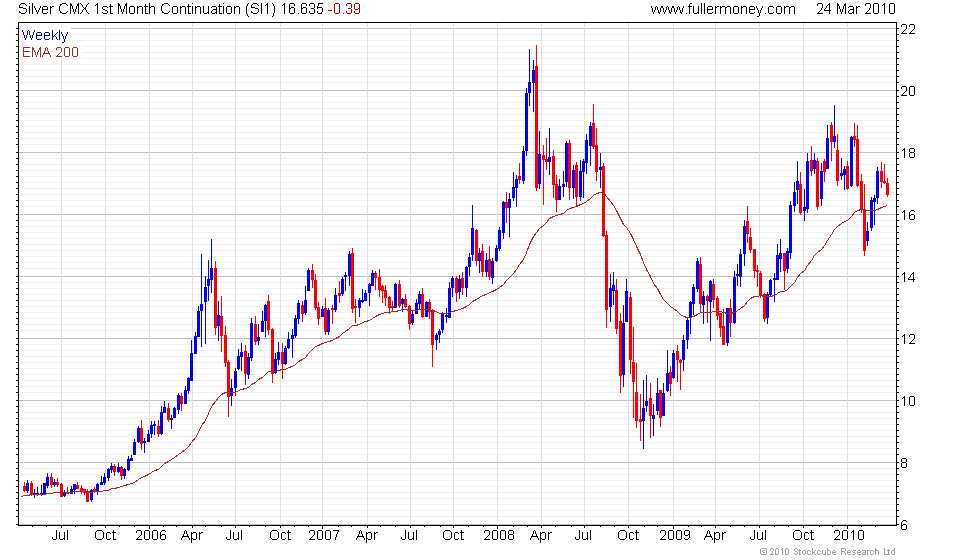
Task: Click the date 24 Mar 2010
Action: coord(856,9)
